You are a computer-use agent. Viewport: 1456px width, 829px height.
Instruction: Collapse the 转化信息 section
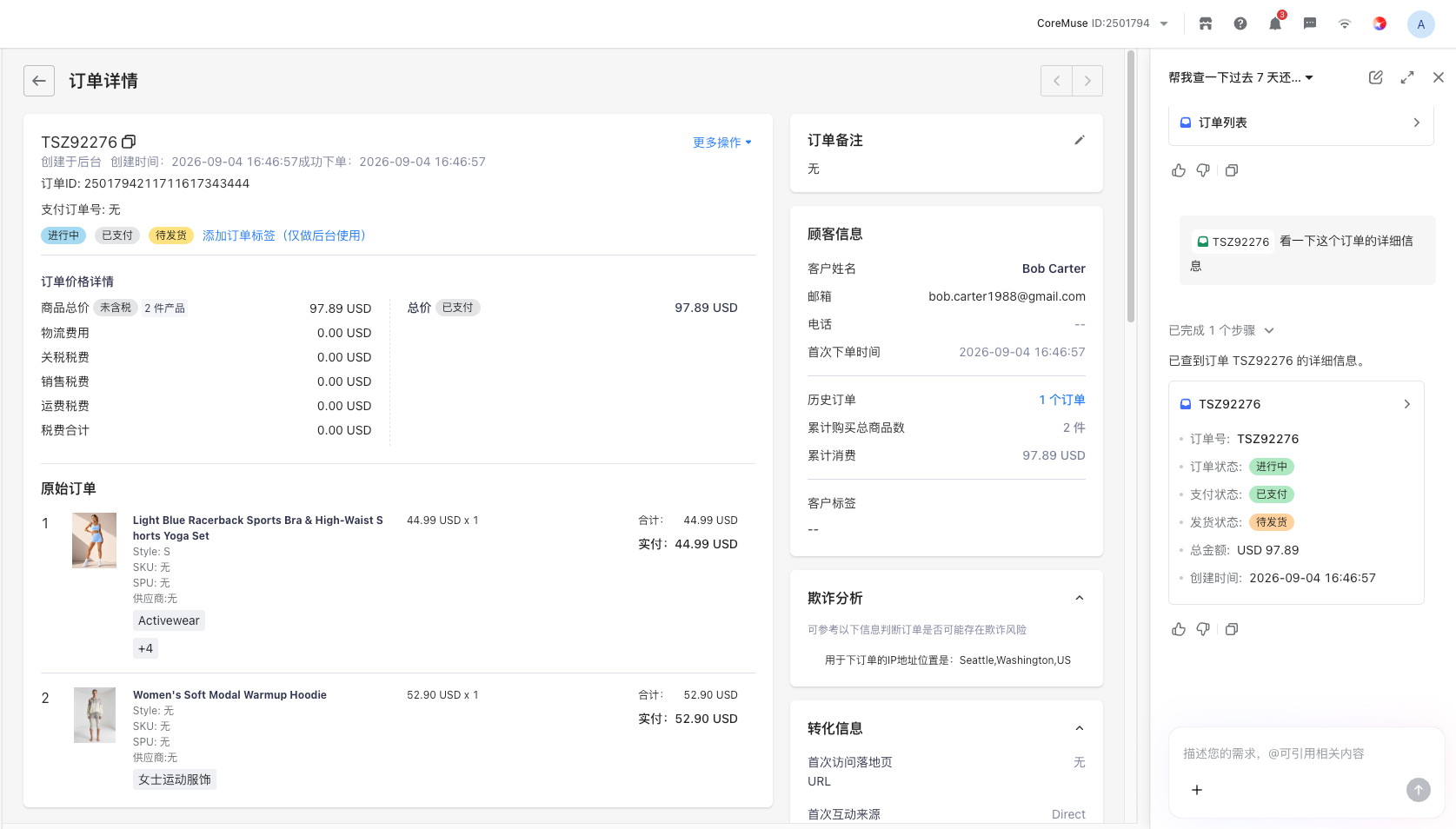(1080, 728)
